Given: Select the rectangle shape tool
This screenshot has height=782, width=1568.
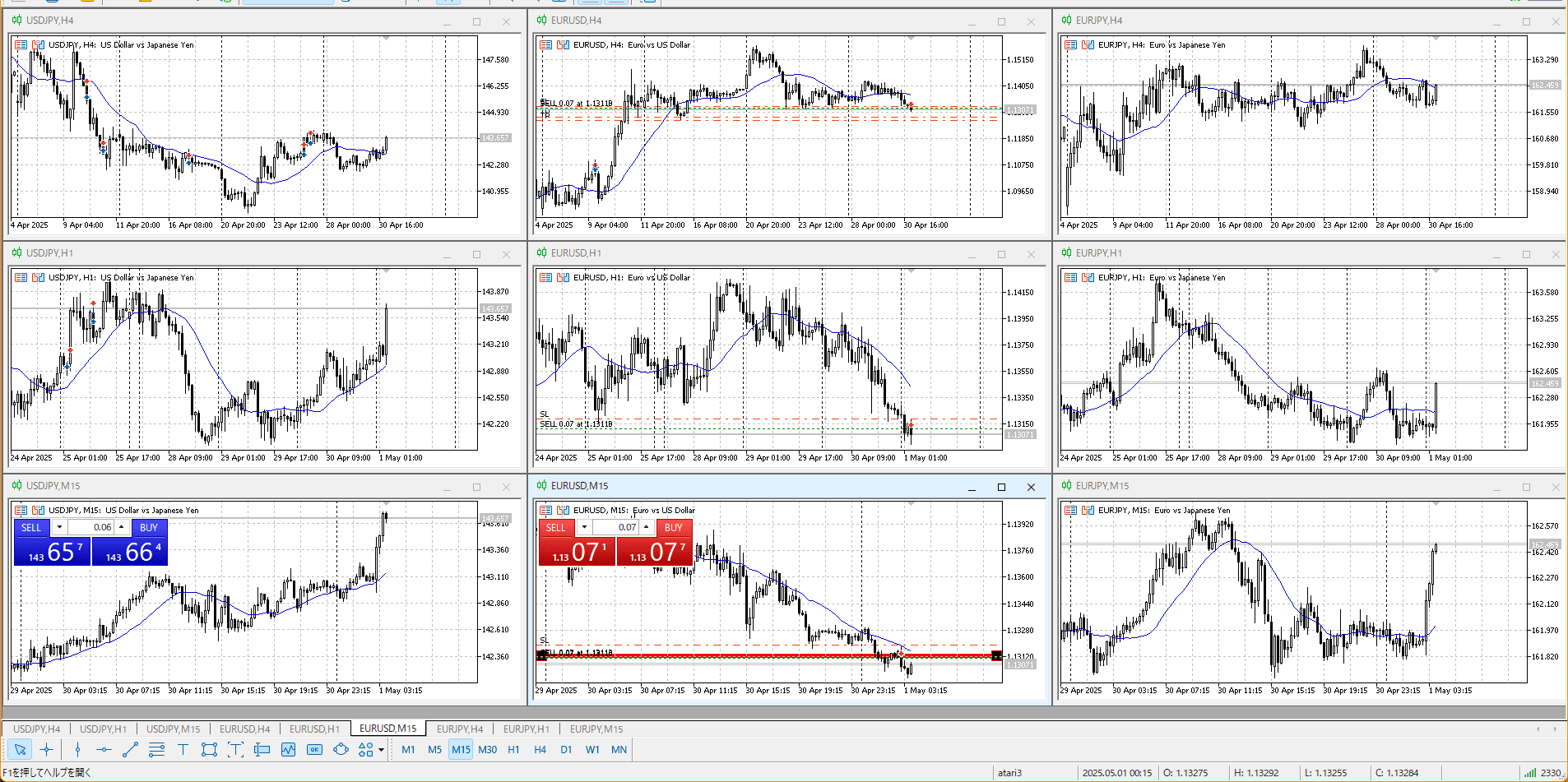Looking at the screenshot, I should click(x=209, y=749).
